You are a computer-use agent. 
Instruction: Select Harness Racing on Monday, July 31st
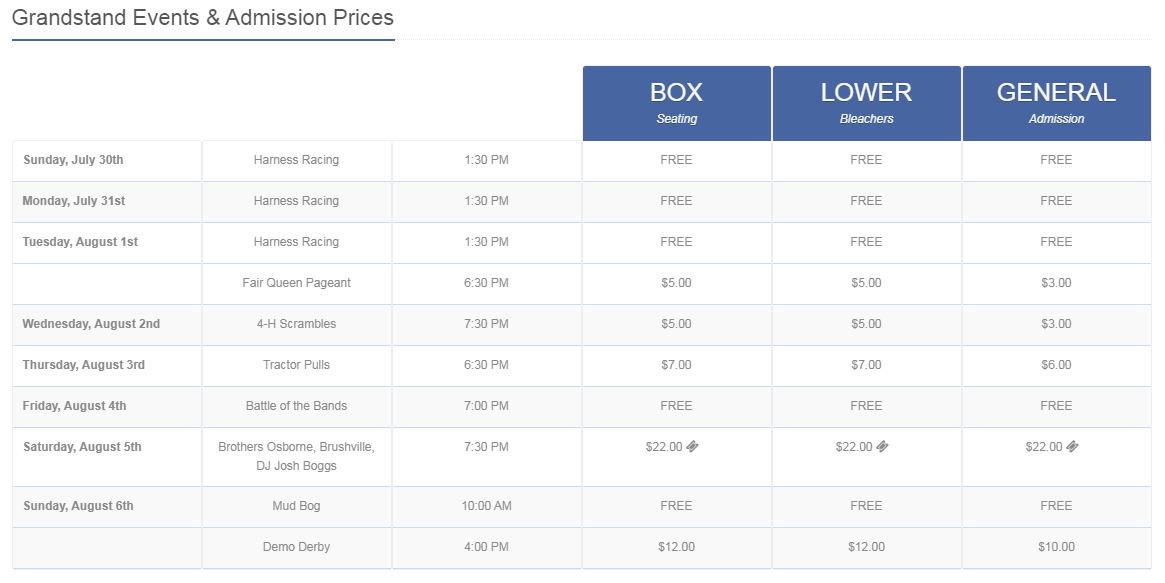point(296,201)
